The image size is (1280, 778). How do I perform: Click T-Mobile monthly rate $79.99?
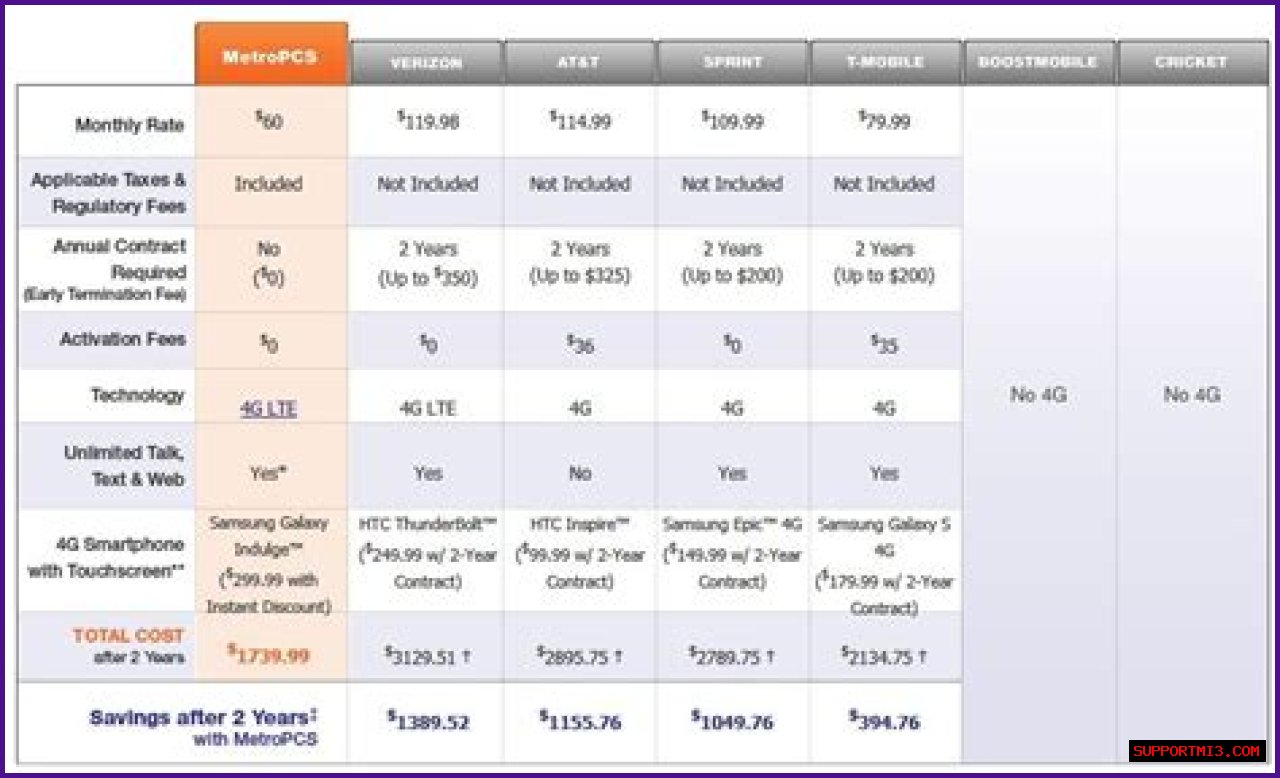pos(884,122)
